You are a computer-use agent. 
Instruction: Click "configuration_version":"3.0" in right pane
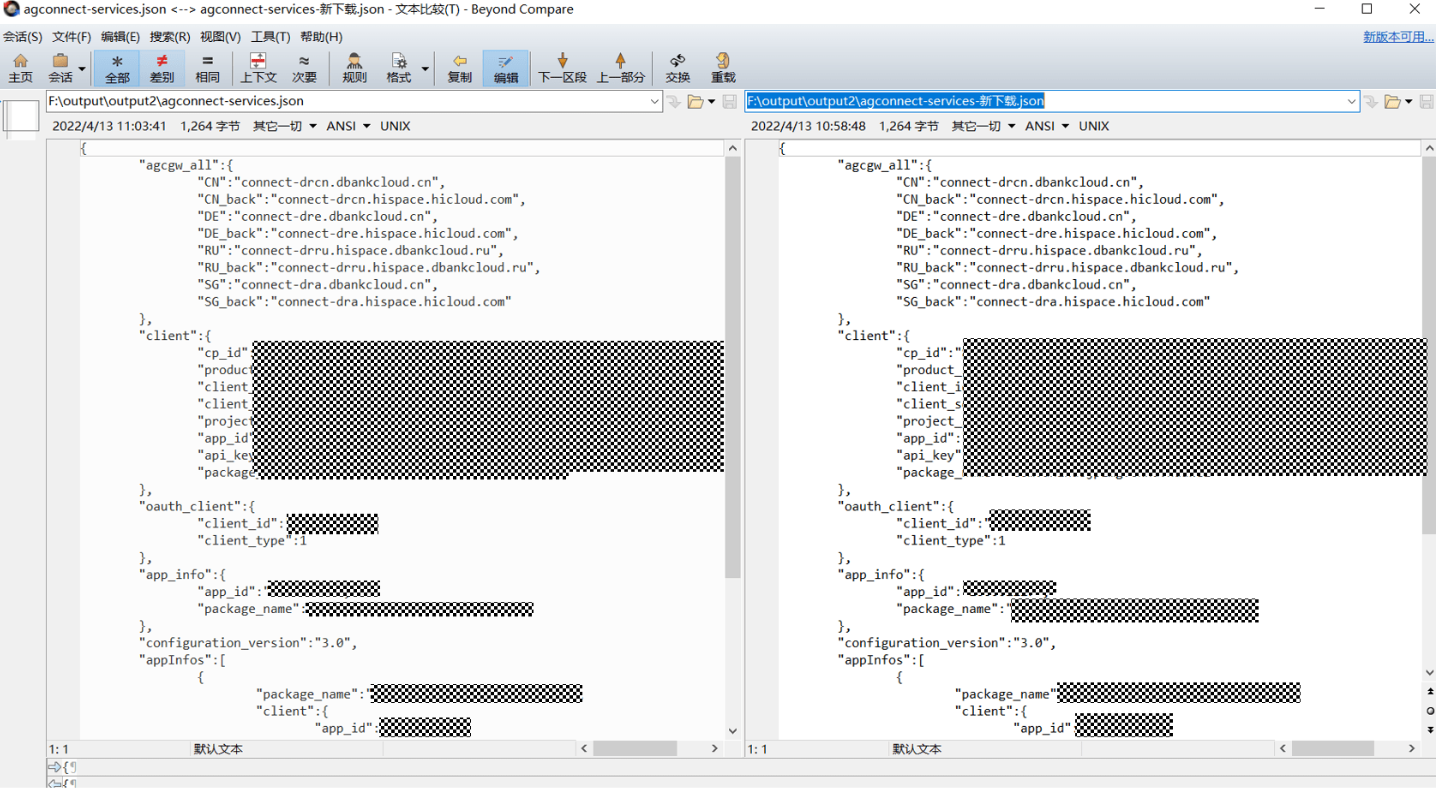[947, 643]
